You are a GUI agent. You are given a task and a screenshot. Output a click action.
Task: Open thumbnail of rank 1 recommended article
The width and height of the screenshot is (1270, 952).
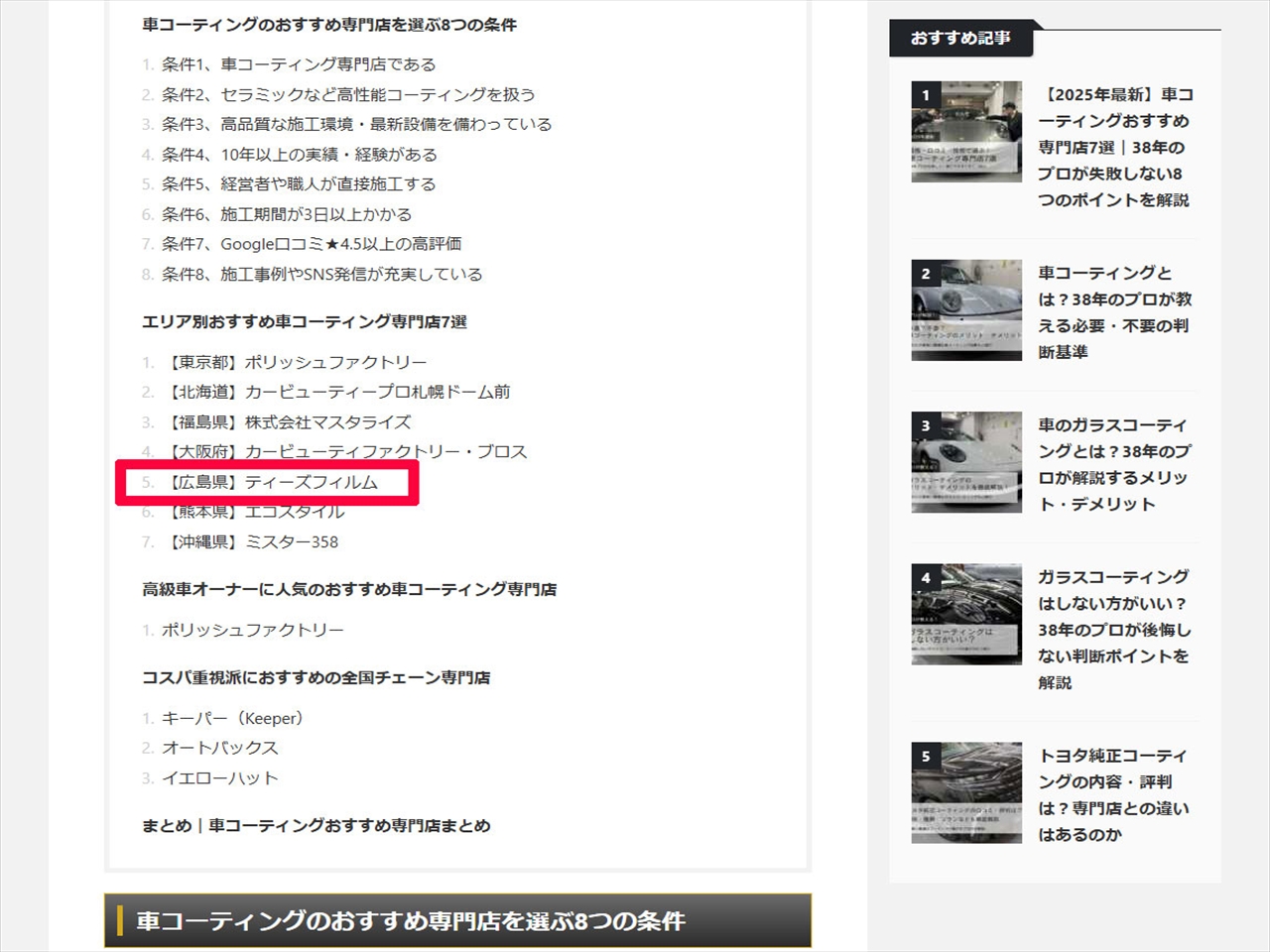pos(966,132)
